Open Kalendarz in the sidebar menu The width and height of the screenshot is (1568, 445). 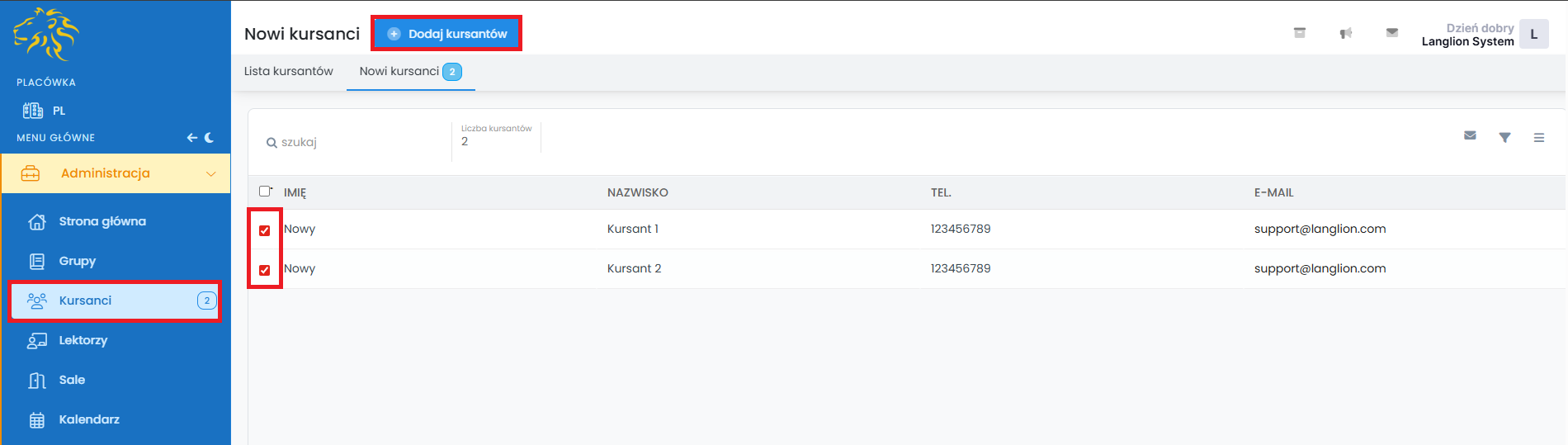point(89,419)
